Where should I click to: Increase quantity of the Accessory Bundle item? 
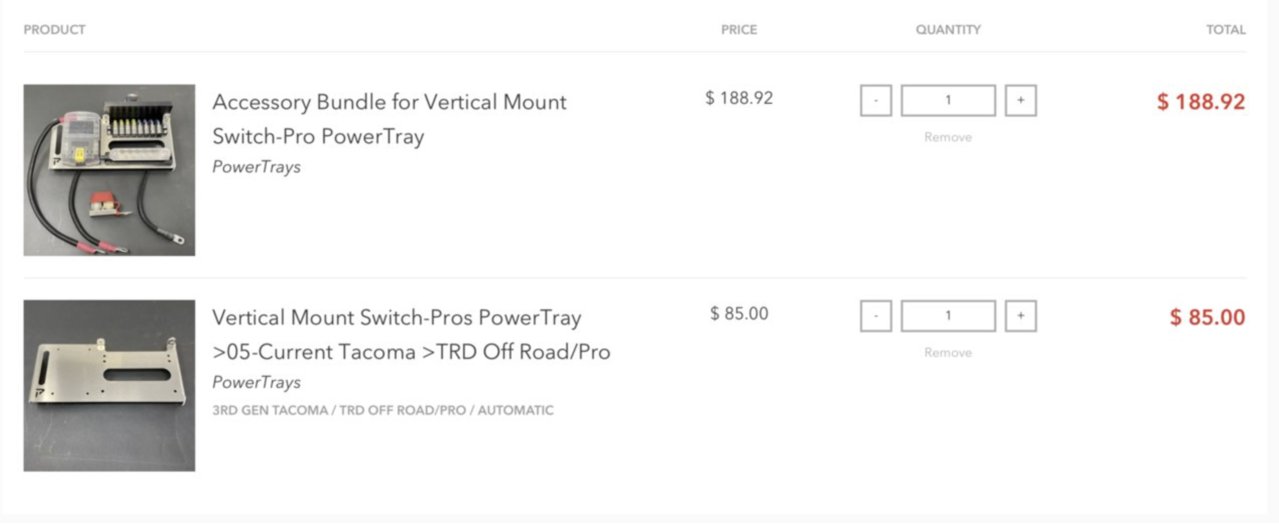tap(1020, 101)
